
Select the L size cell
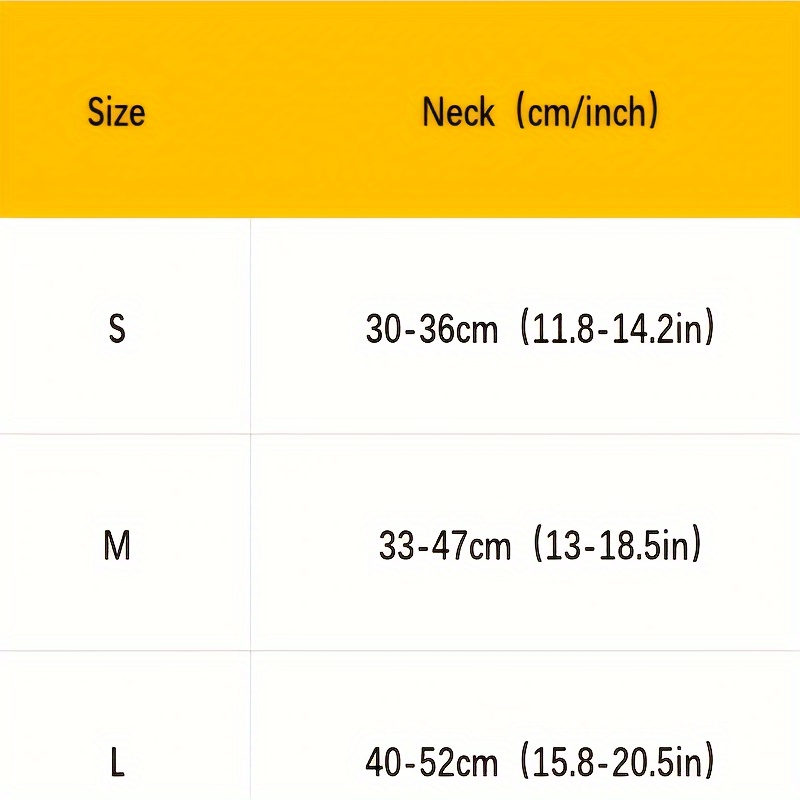[117, 764]
